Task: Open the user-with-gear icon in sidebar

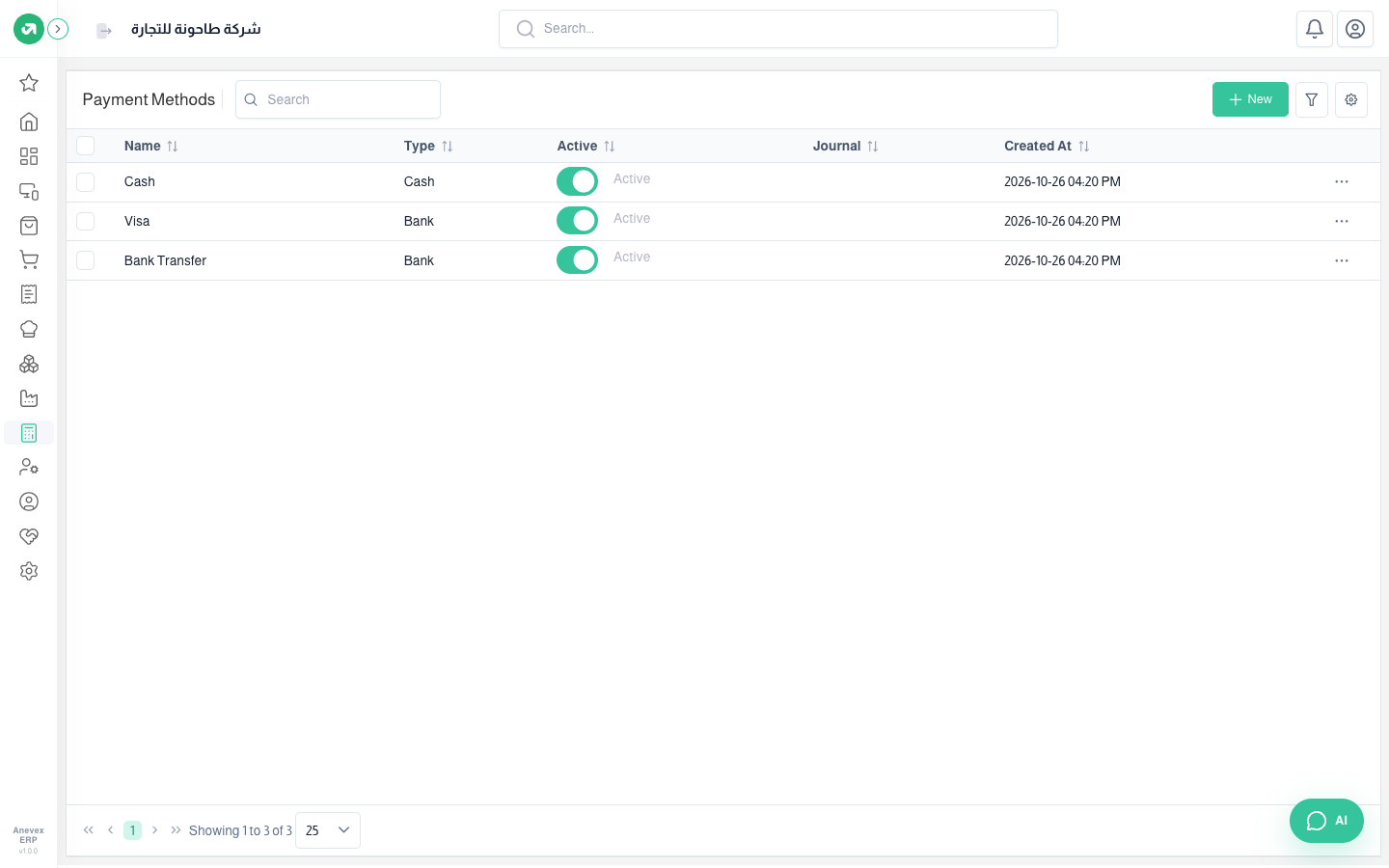Action: (29, 467)
